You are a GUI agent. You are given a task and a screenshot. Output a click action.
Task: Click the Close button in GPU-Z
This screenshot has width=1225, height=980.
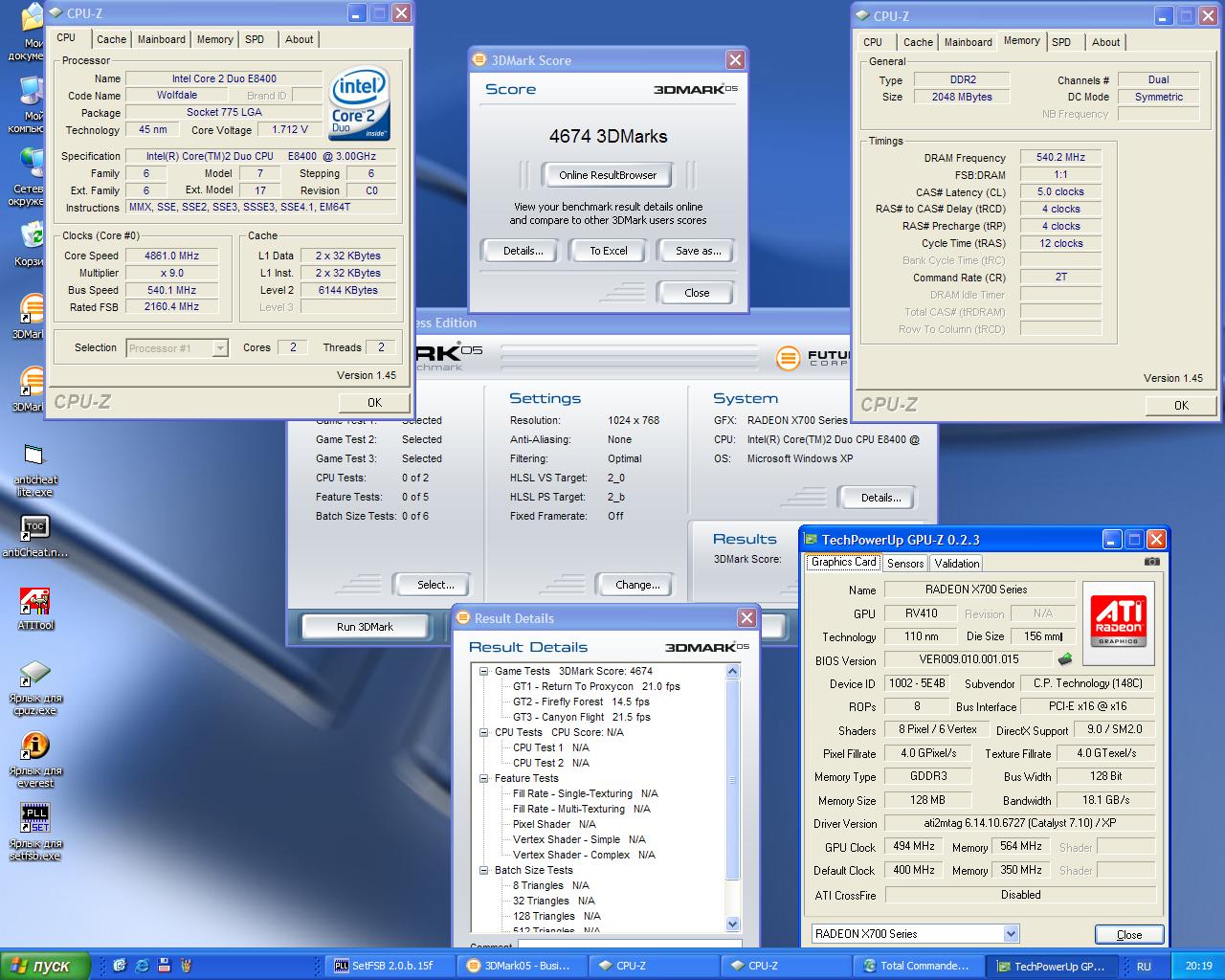[x=1128, y=935]
